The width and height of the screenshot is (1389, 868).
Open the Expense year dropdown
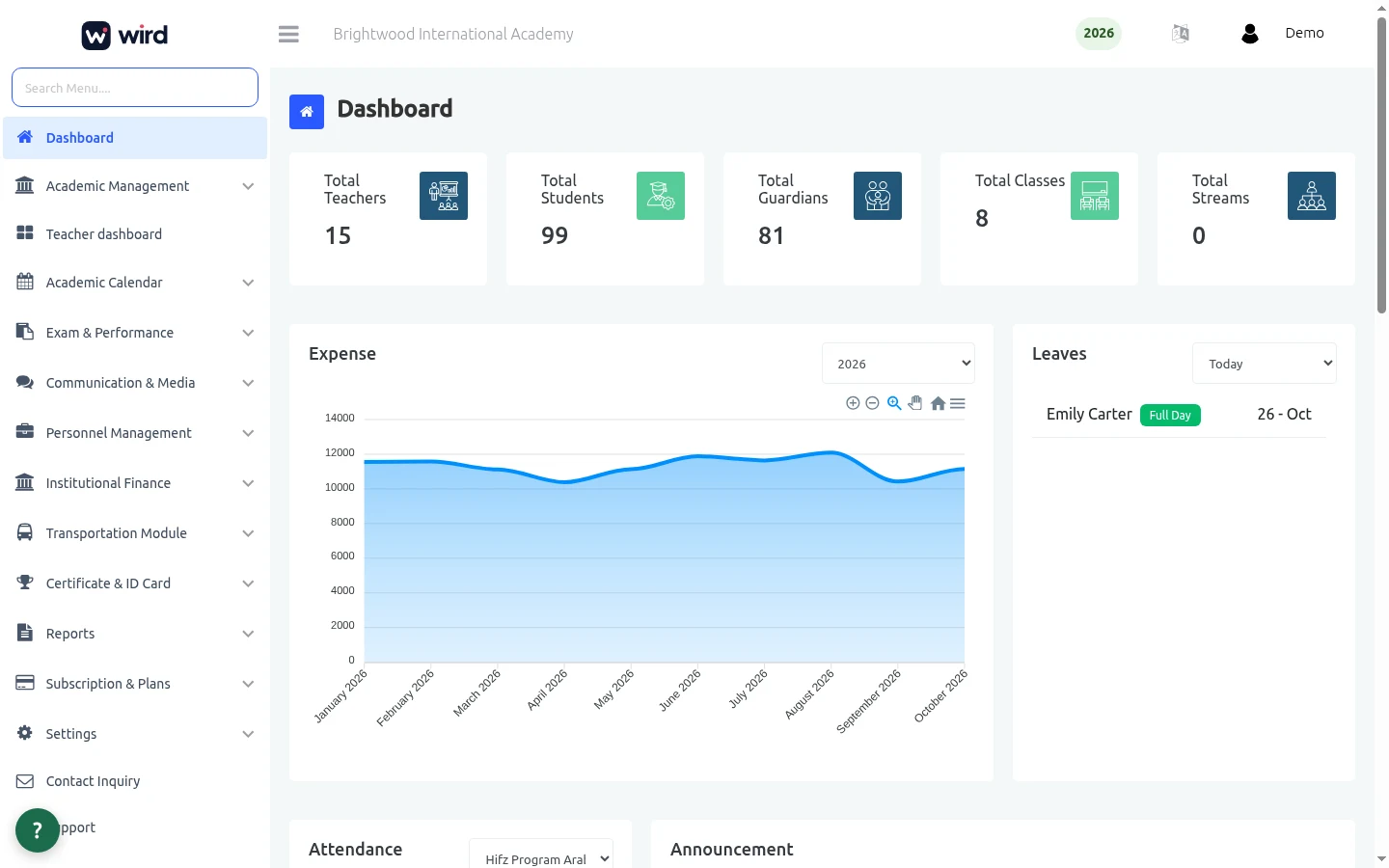(898, 364)
